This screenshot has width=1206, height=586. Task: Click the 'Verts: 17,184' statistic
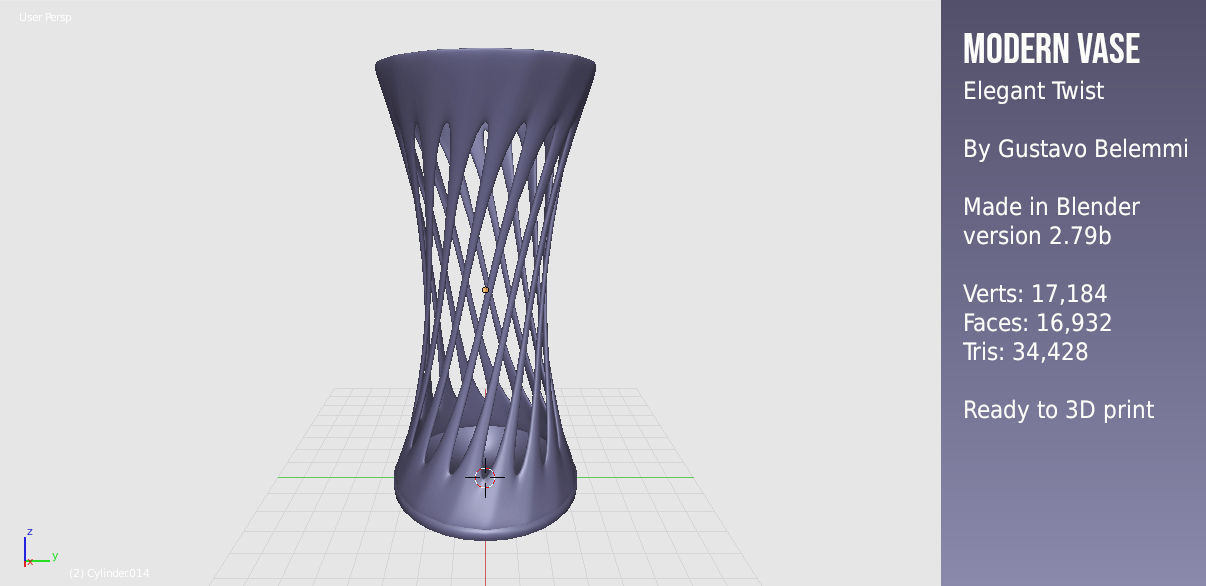(1035, 294)
